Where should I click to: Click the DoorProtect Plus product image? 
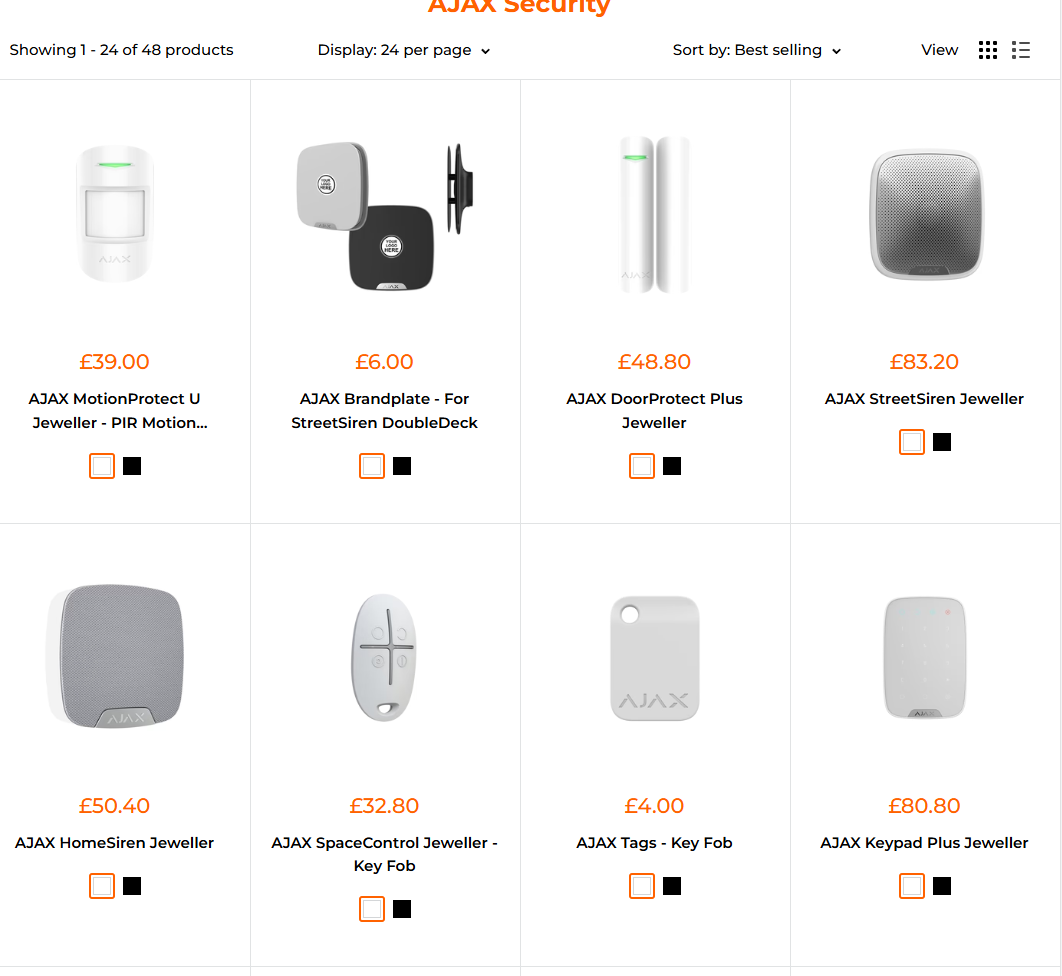tap(655, 215)
